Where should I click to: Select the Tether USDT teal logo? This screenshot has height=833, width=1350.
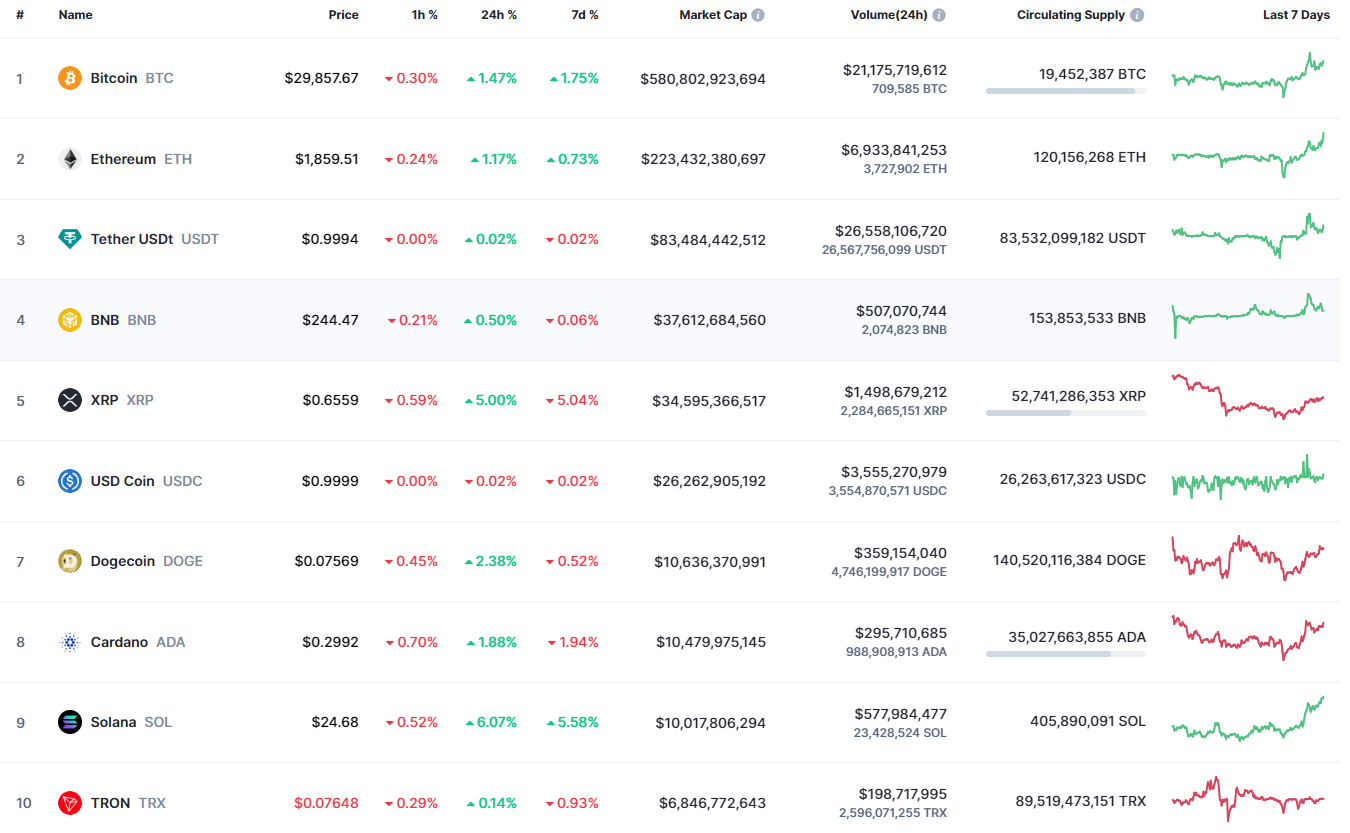[x=68, y=239]
